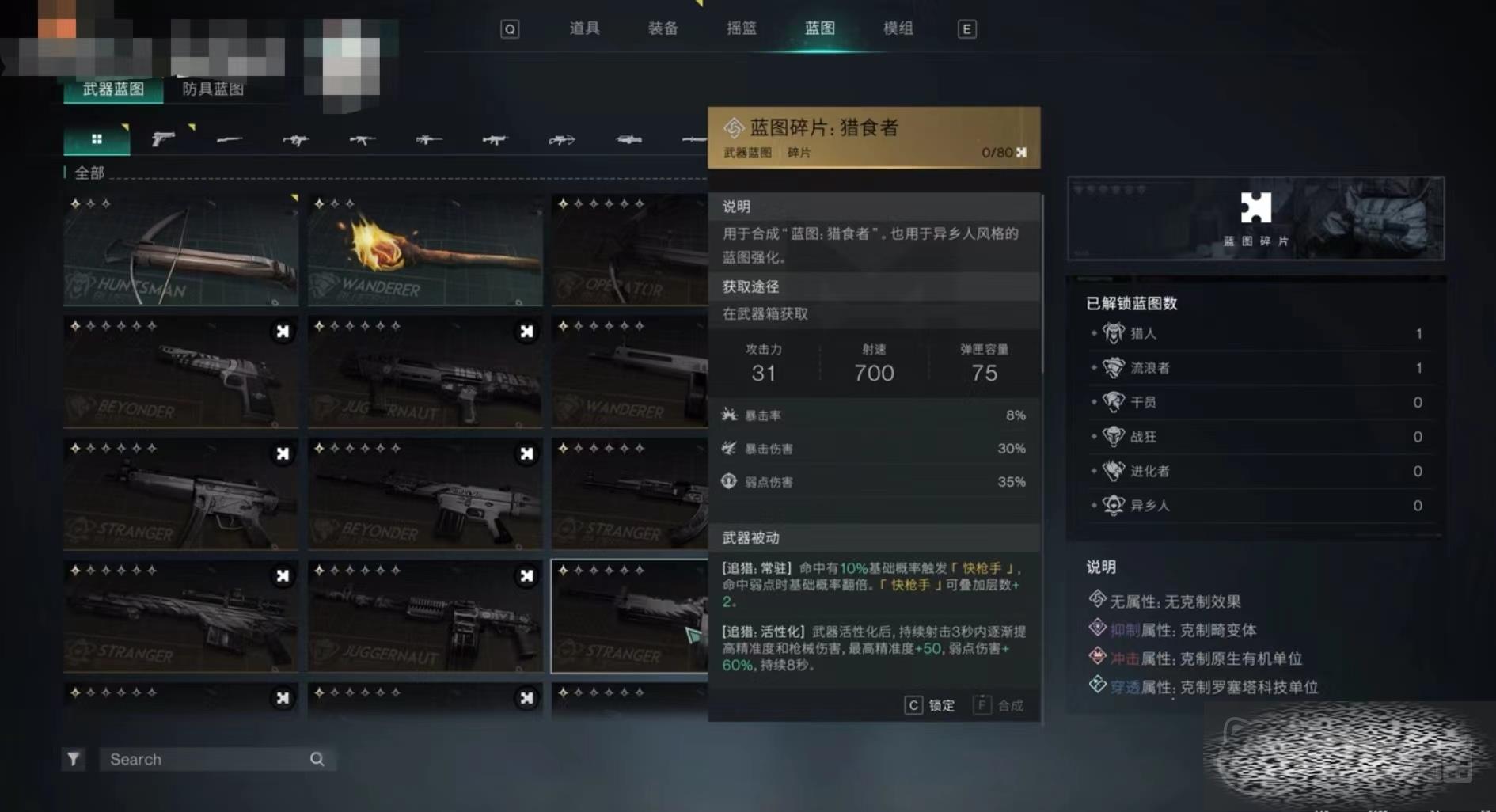
Task: Click the 异乡人 faction icon row
Action: click(1257, 505)
